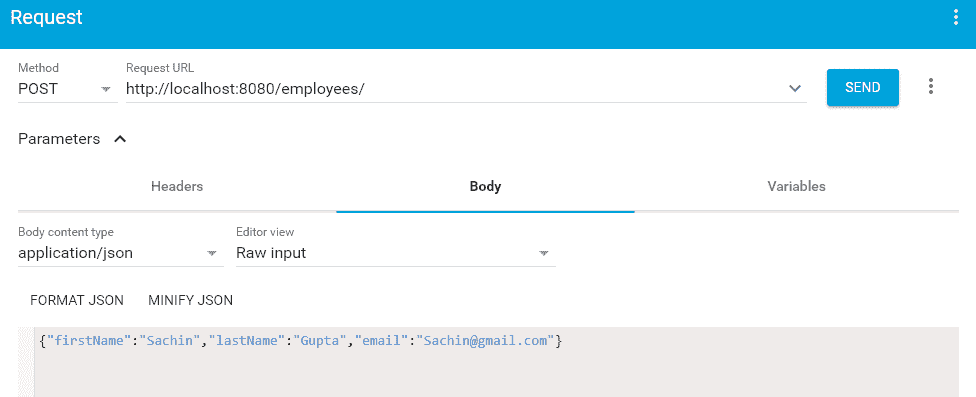Click the "Request" title text
The height and width of the screenshot is (397, 976).
tap(47, 17)
